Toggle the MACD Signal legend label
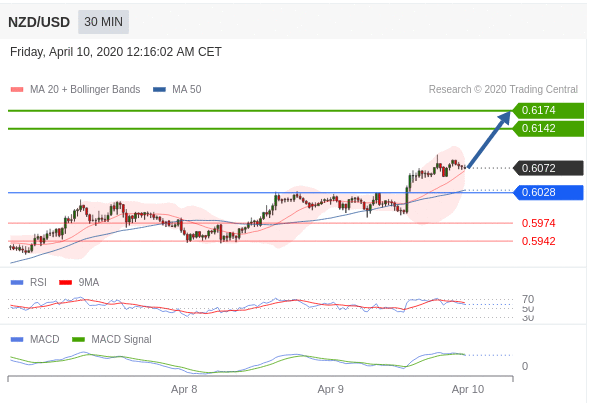Screen dimensions: 593x405 (x=121, y=340)
